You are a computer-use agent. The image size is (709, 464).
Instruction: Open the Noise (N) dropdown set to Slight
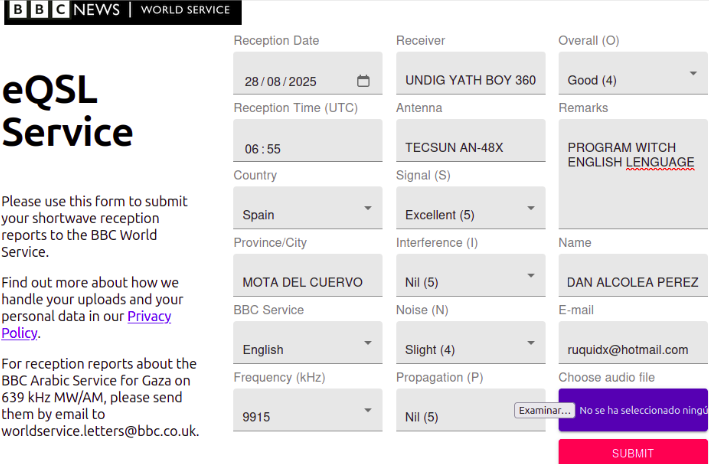(470, 343)
